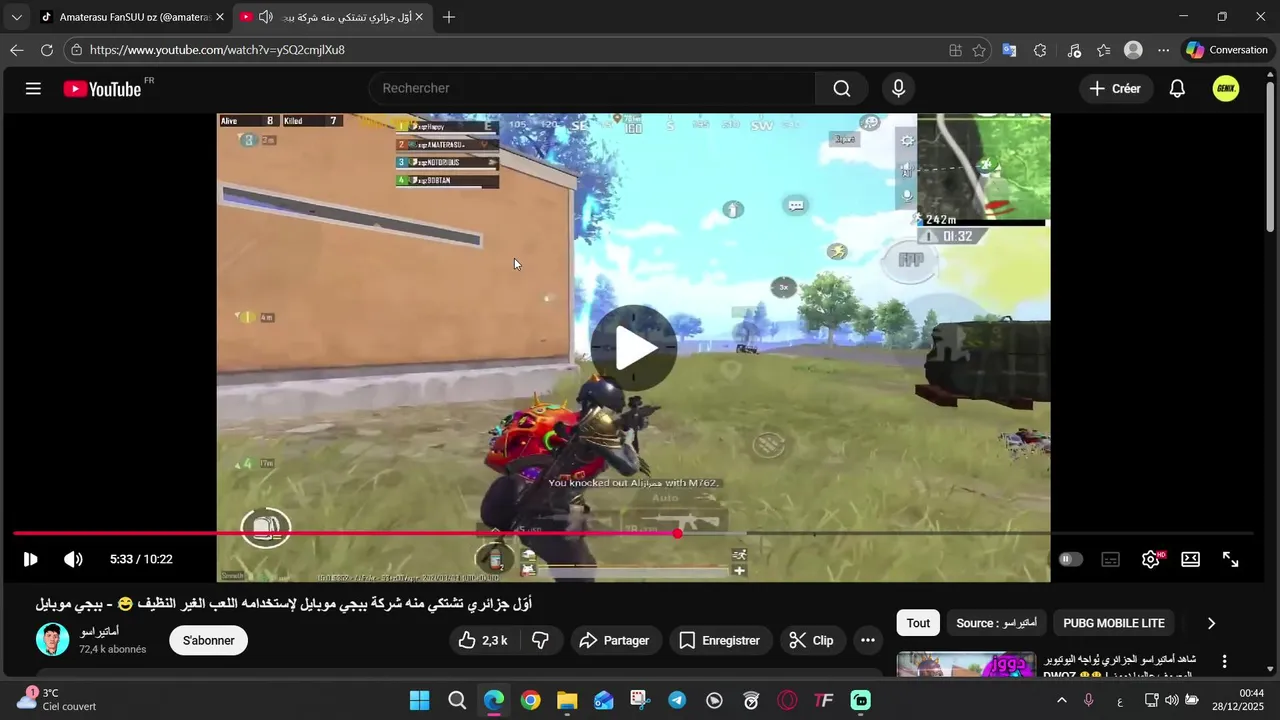The width and height of the screenshot is (1280, 720).
Task: Open YouTube notifications bell
Action: pos(1177,88)
